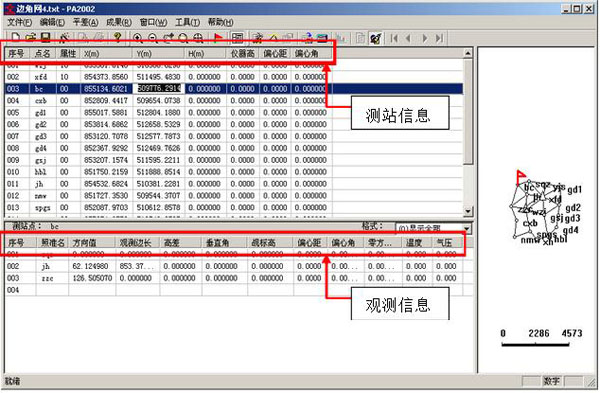Click the yellow triangle toolbar icon
Screen dimensions: 600x393
click(273, 38)
